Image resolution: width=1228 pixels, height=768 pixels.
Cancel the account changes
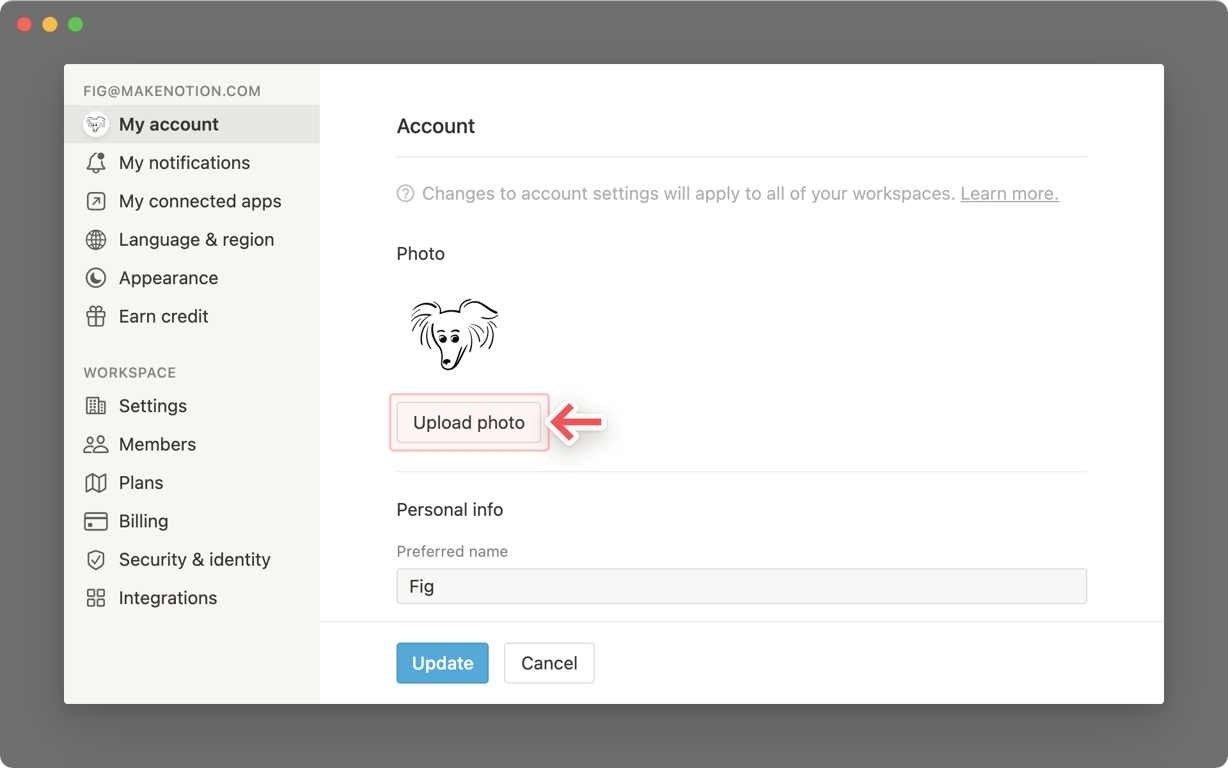549,663
